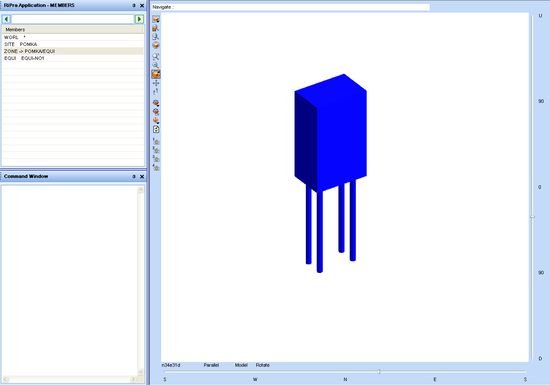This screenshot has height=385, width=550.
Task: Select SITE POMKA in the members list
Action: pos(73,44)
